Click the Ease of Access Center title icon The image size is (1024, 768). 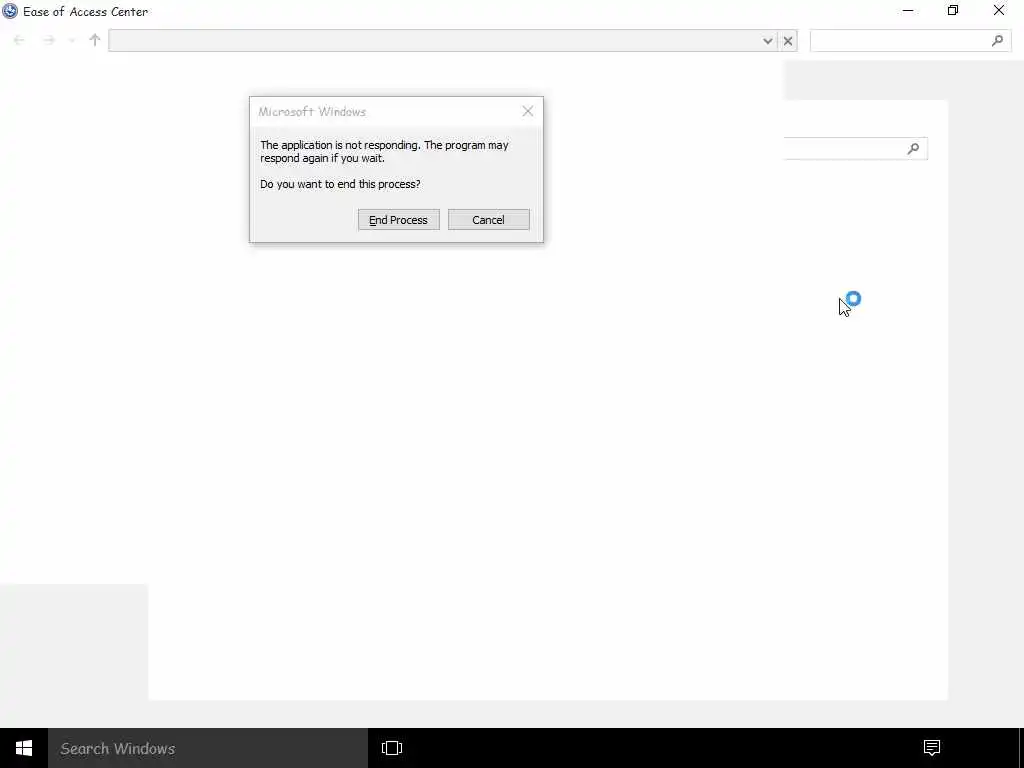10,11
